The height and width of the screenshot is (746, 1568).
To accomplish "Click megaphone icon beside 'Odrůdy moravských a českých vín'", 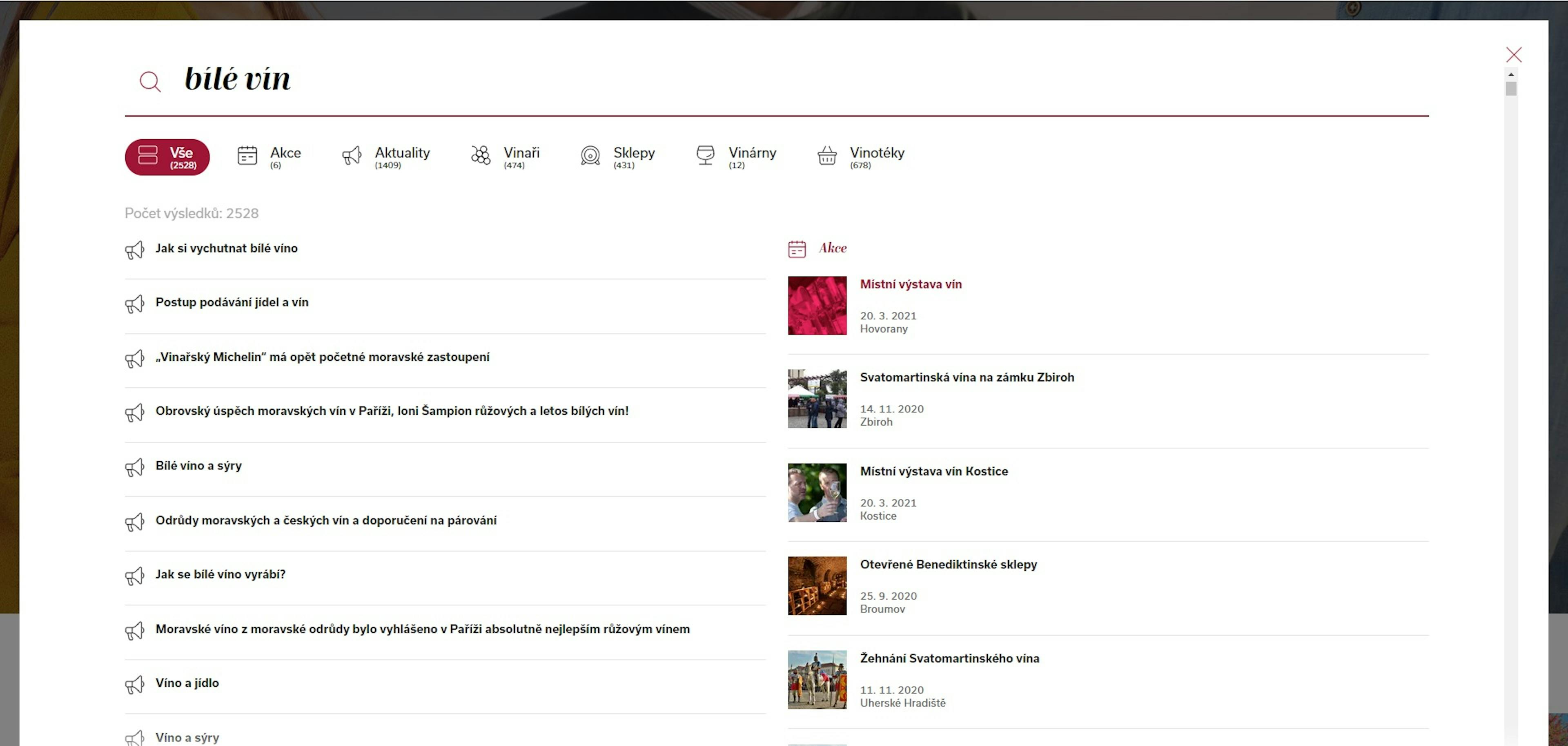I will (x=134, y=522).
